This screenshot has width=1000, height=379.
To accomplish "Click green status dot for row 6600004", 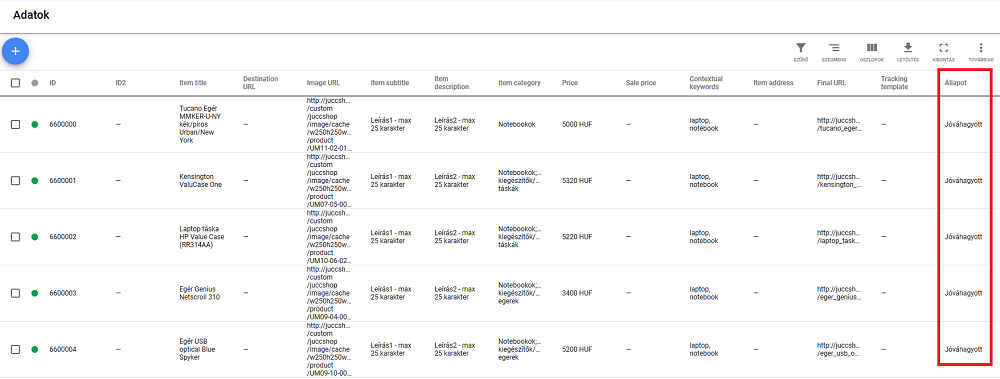I will (x=34, y=350).
